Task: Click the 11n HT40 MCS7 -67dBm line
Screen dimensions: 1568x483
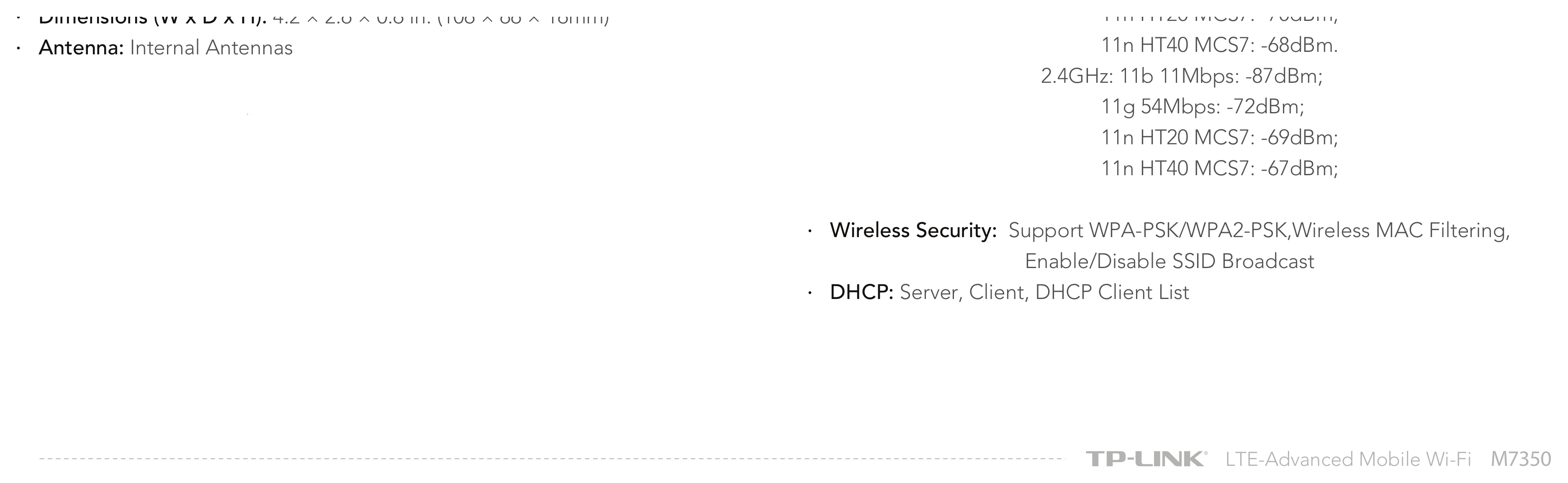Action: [x=1220, y=169]
